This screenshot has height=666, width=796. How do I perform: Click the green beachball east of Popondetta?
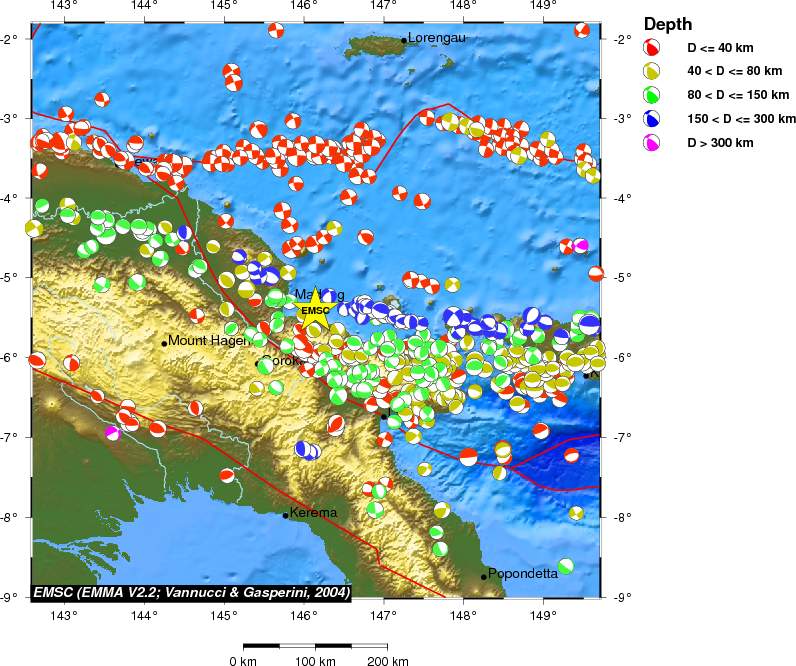(566, 566)
